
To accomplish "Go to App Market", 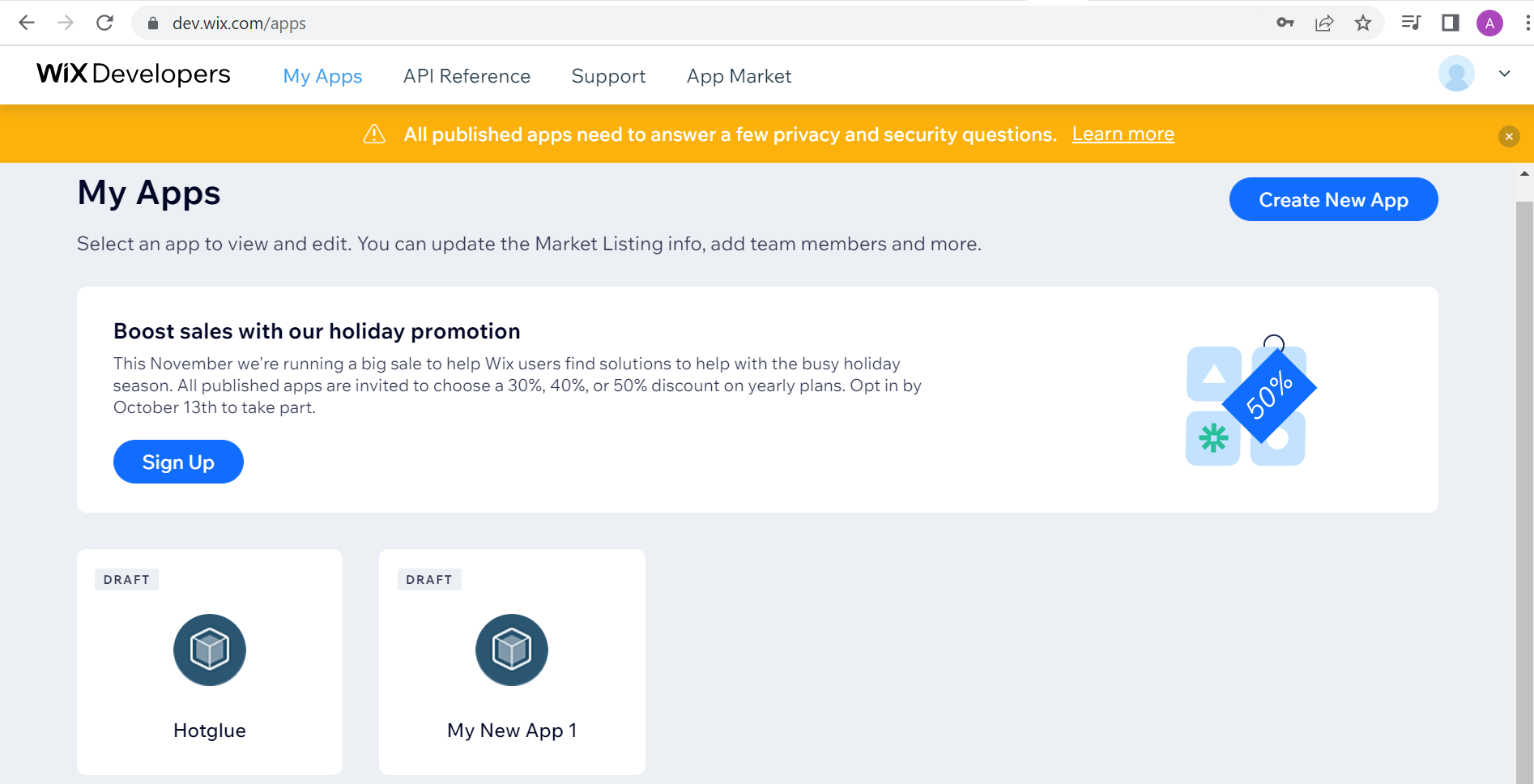I will (739, 76).
